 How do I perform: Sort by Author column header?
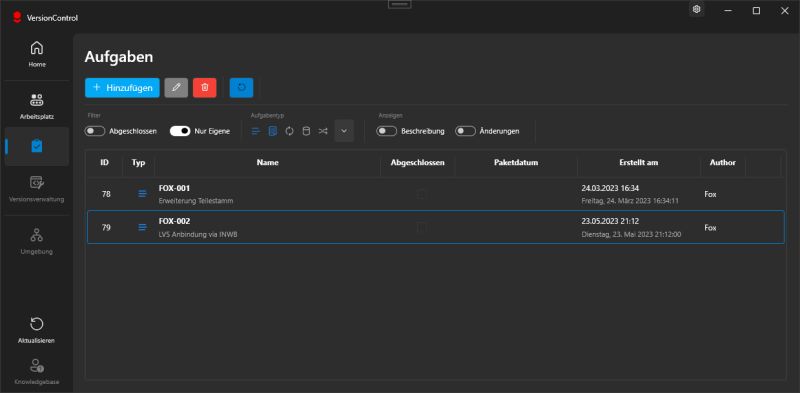point(722,163)
